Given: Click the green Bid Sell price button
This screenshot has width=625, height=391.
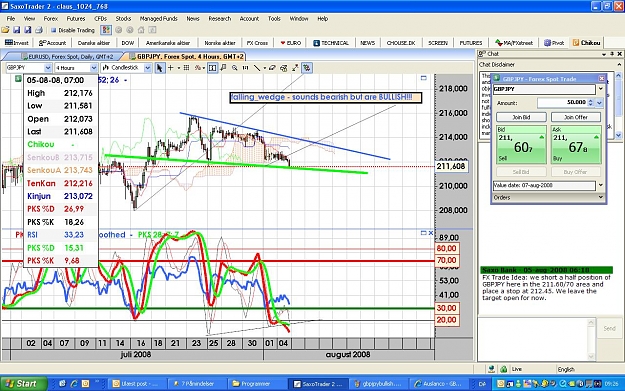Looking at the screenshot, I should click(x=521, y=145).
